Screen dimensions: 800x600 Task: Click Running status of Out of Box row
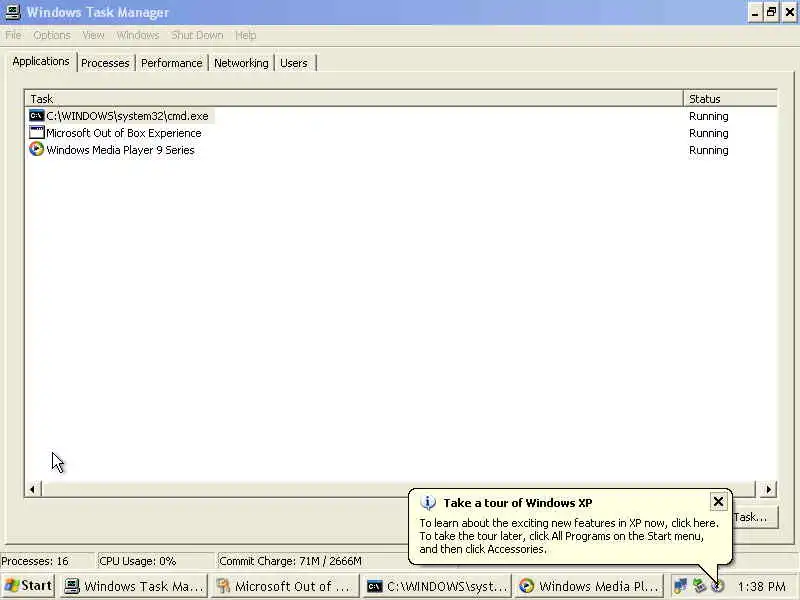pos(708,133)
